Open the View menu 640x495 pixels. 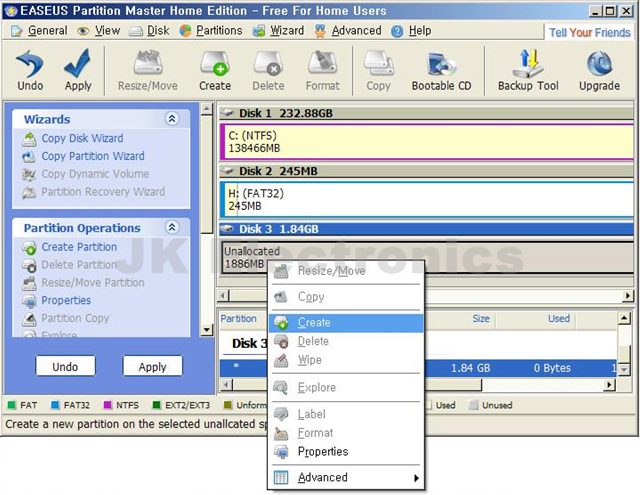point(99,31)
